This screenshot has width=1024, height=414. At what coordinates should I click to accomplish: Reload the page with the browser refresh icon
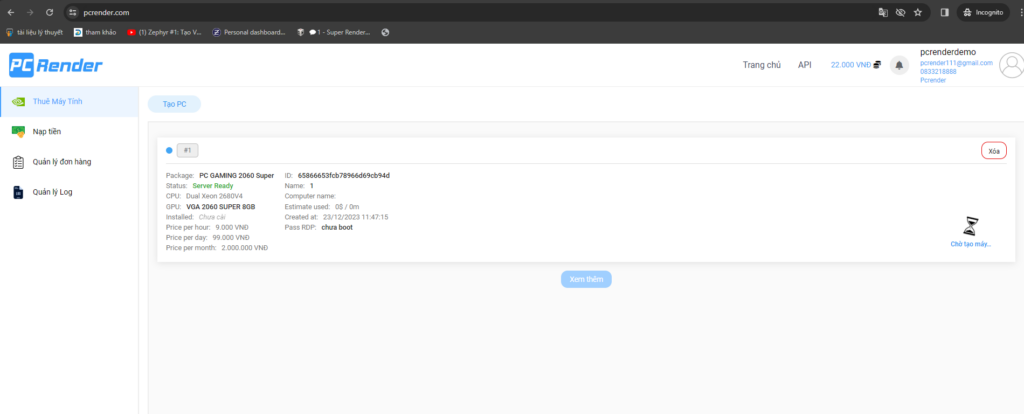(x=50, y=12)
